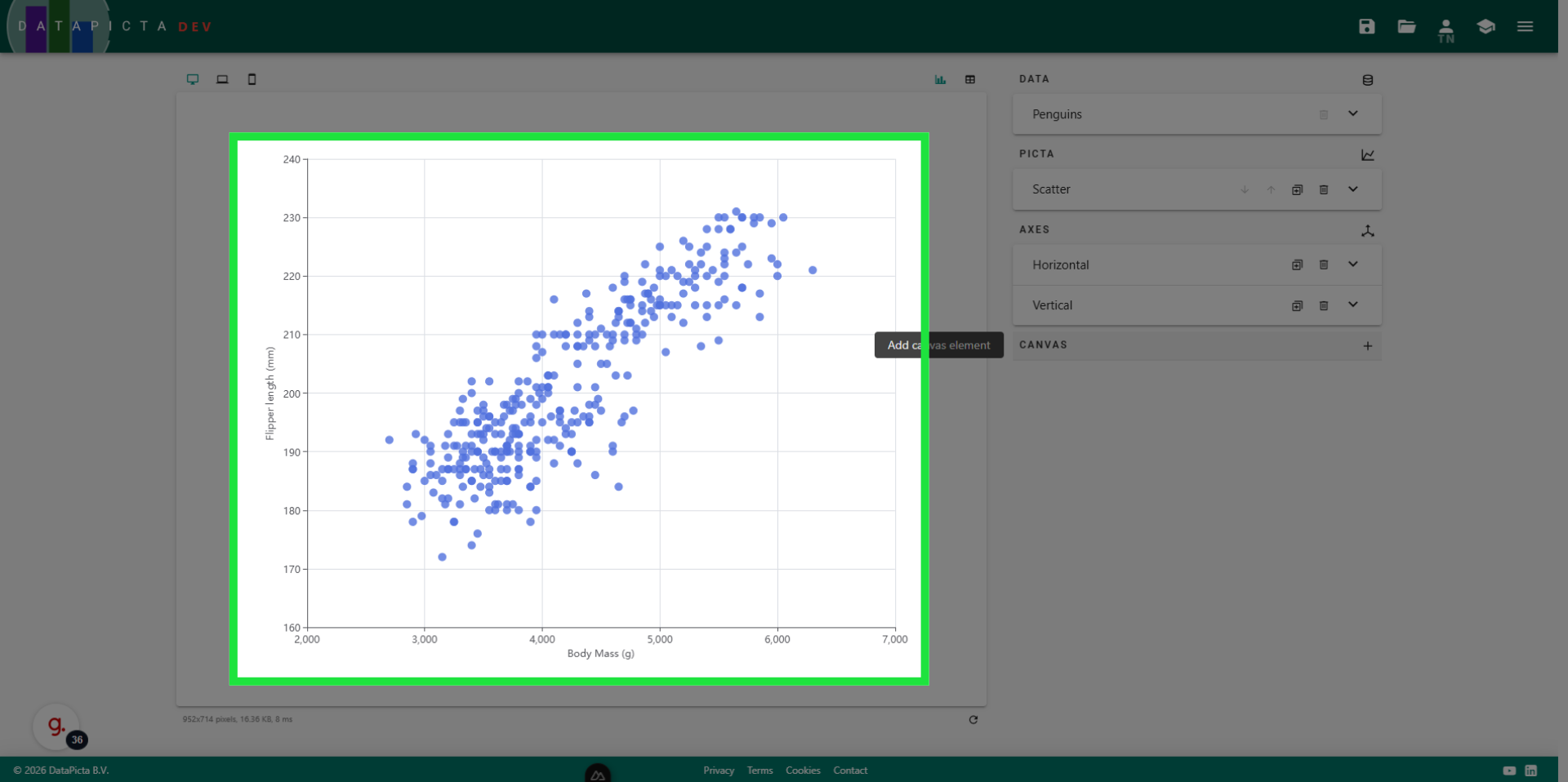This screenshot has width=1568, height=782.
Task: Click the database icon beside DATA
Action: 1367,80
